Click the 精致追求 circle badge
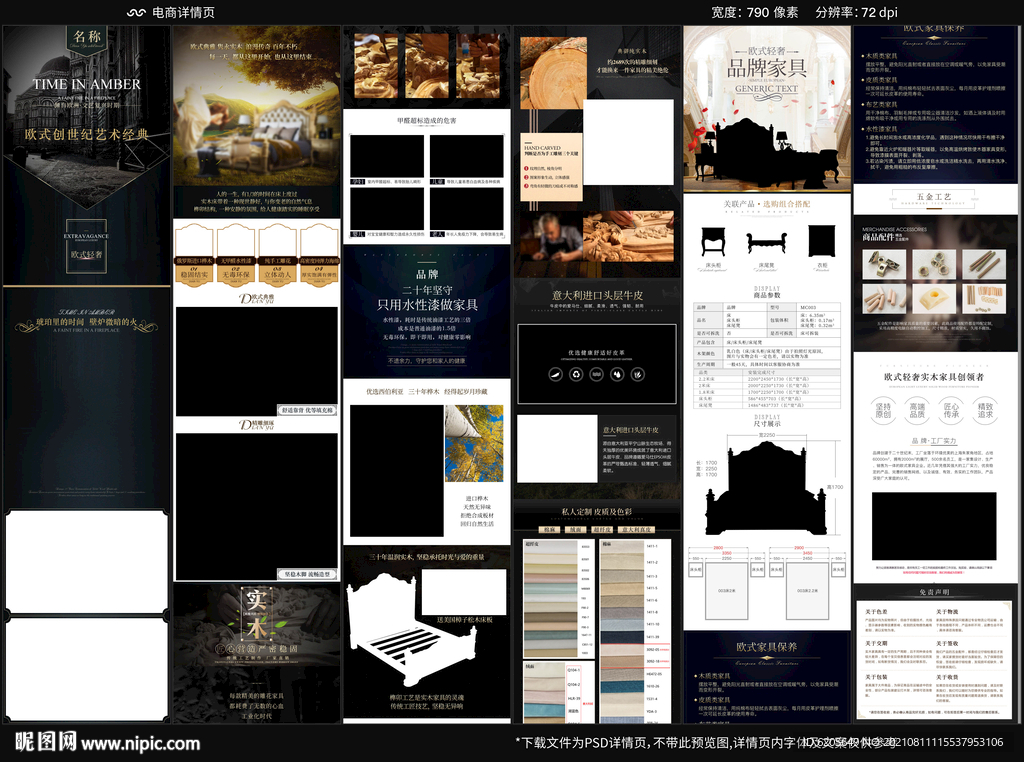Screen dimensions: 1024x762 coord(985,410)
